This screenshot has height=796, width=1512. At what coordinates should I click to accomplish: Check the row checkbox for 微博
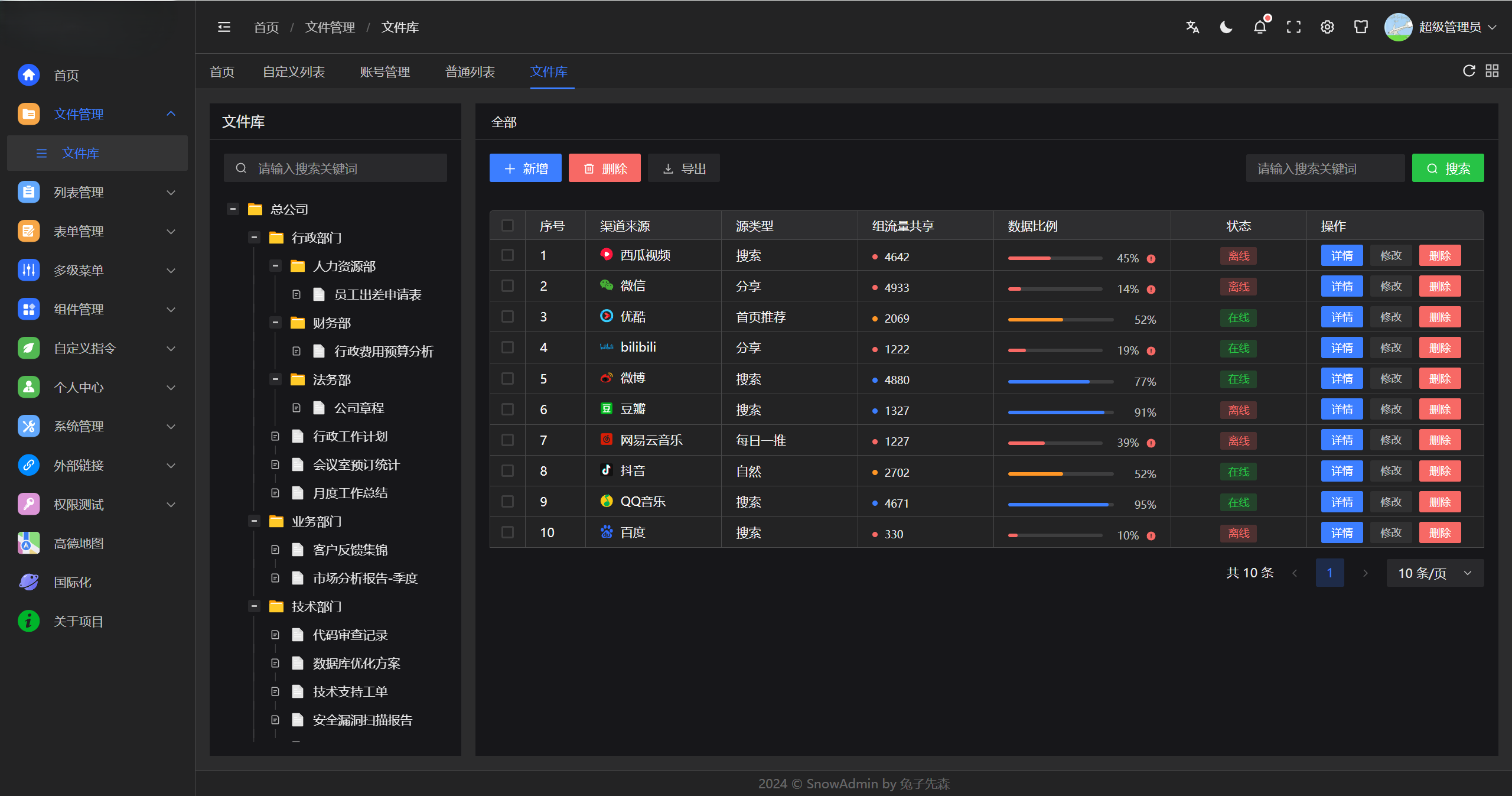508,378
